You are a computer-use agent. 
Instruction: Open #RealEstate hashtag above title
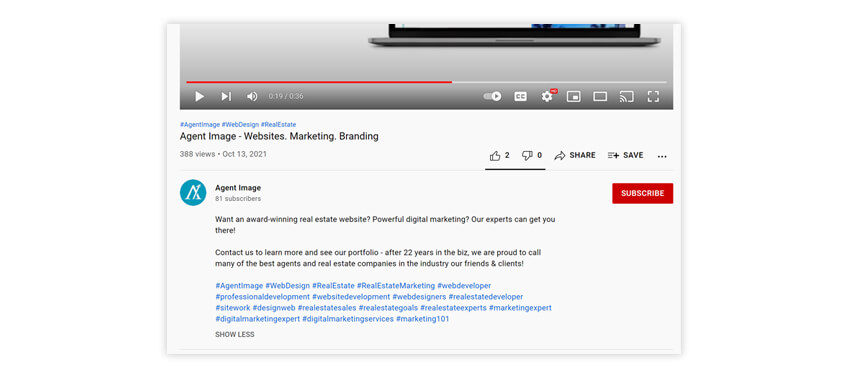(x=279, y=124)
